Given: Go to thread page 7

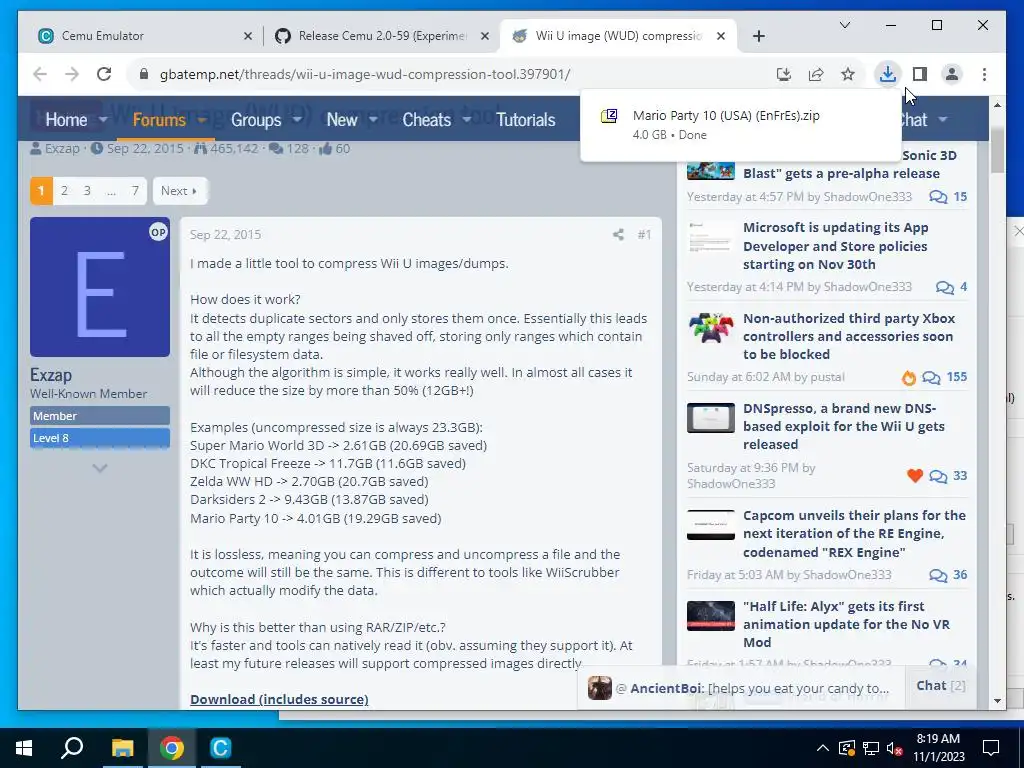Looking at the screenshot, I should pyautogui.click(x=135, y=191).
